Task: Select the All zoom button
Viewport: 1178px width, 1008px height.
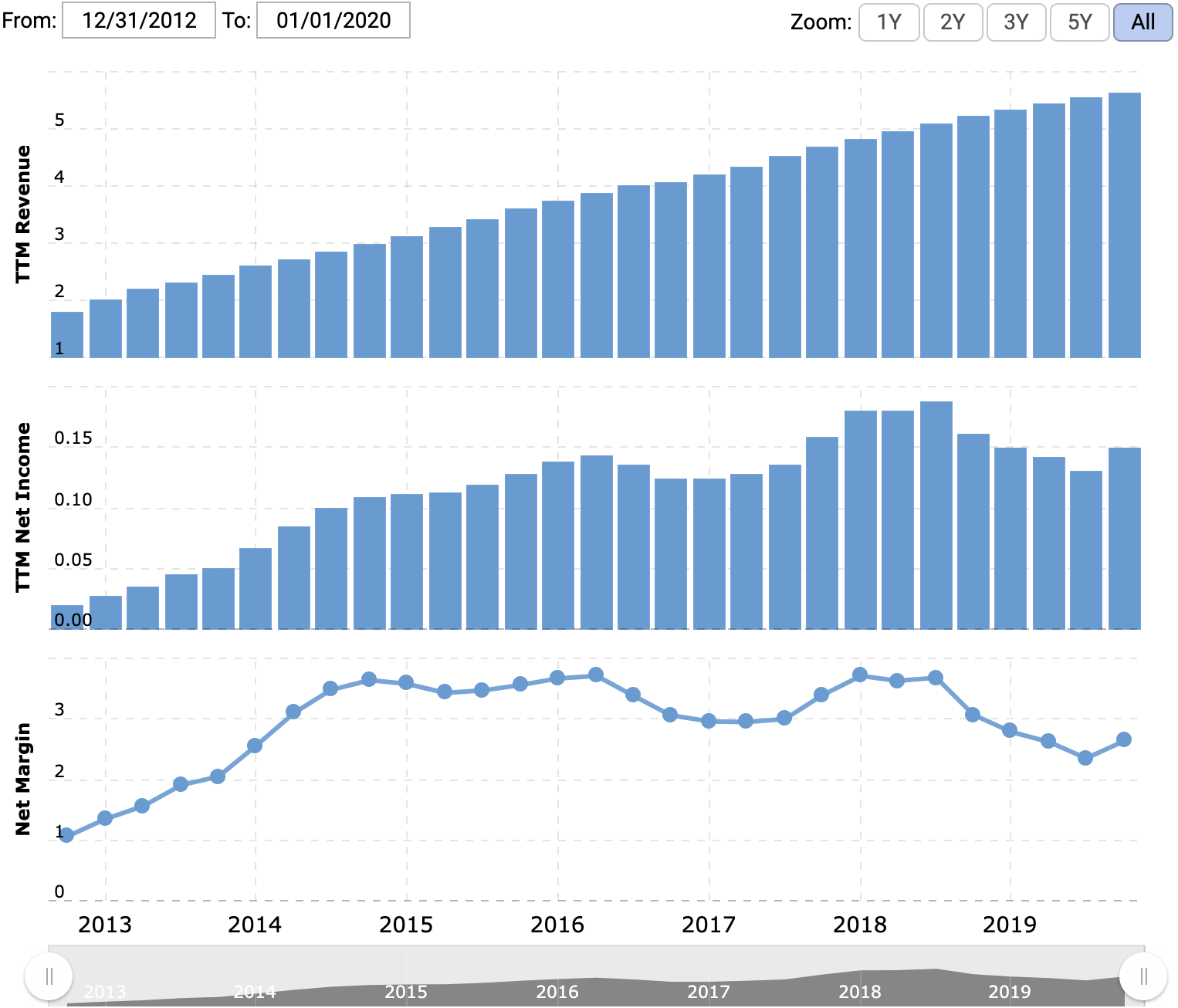Action: [x=1142, y=22]
